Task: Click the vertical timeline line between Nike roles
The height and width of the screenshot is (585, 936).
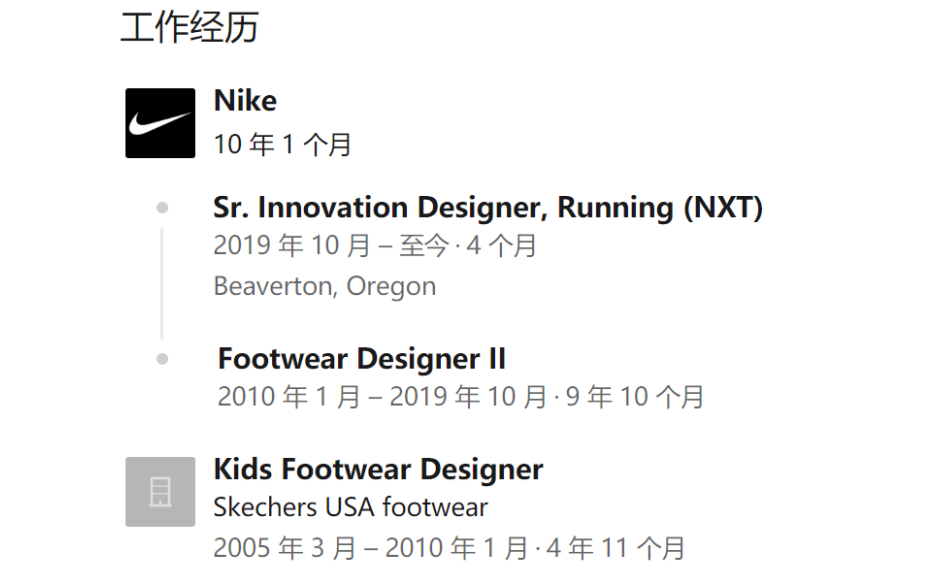Action: (x=162, y=283)
